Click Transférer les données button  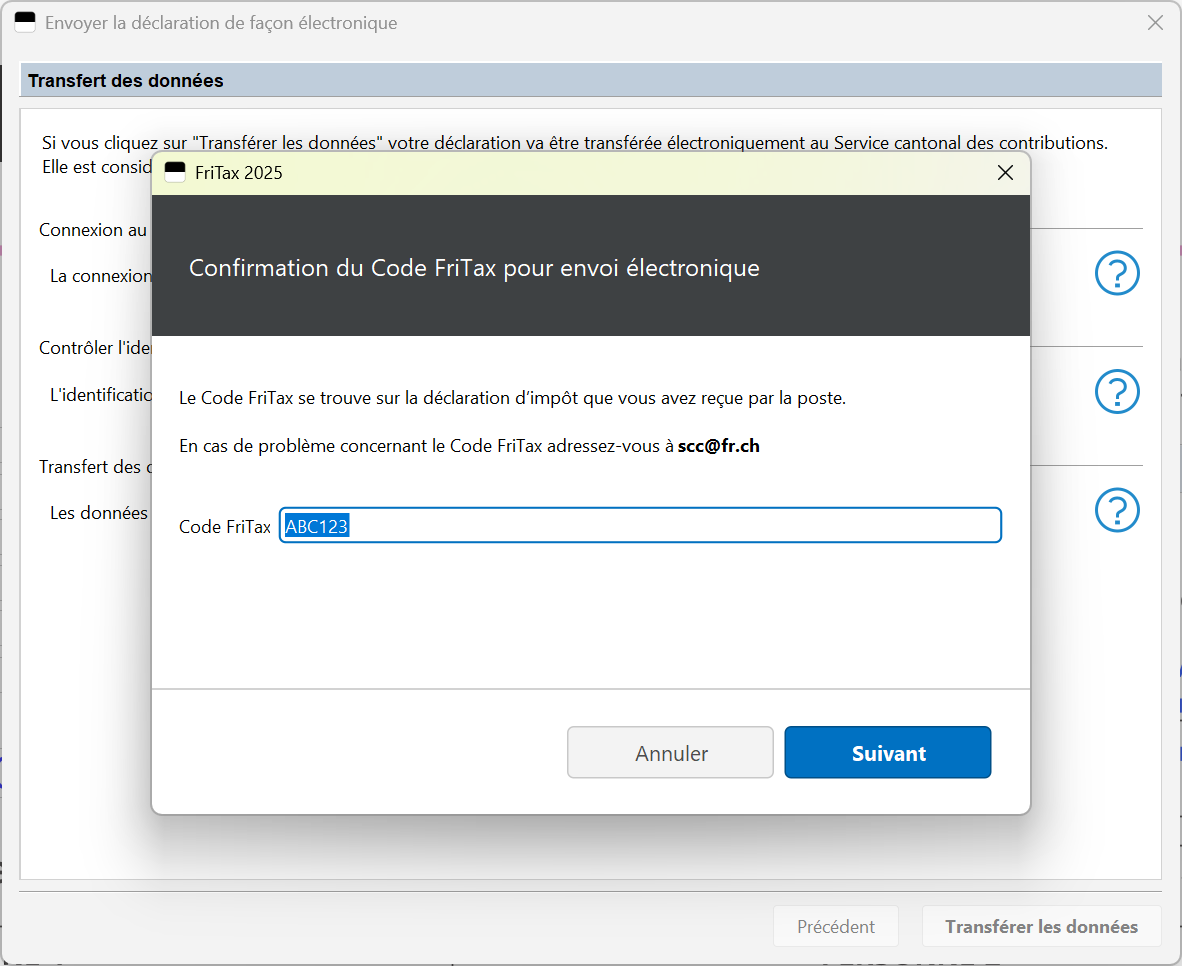tap(1041, 926)
